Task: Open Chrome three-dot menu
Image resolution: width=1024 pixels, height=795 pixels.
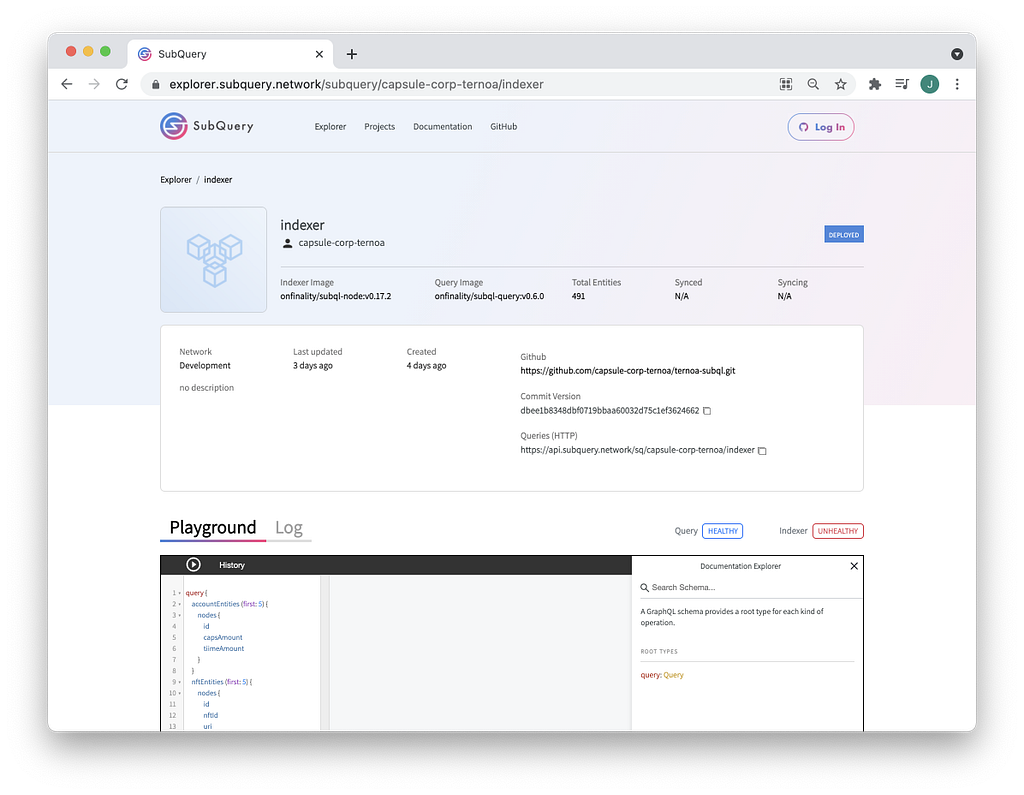Action: coord(957,84)
